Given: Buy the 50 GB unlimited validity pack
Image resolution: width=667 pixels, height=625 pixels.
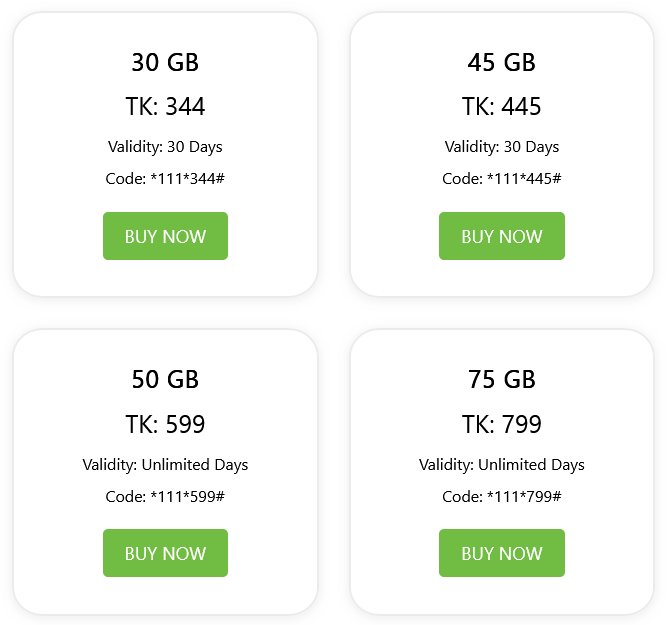Looking at the screenshot, I should pyautogui.click(x=165, y=553).
